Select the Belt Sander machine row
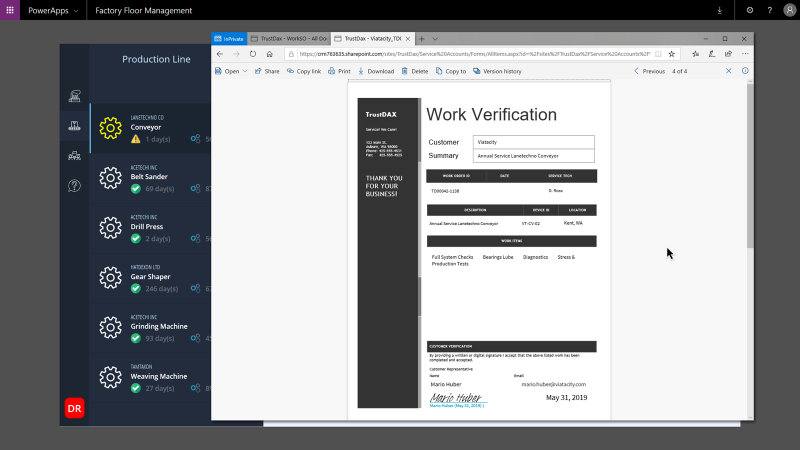The height and width of the screenshot is (450, 800). [151, 178]
